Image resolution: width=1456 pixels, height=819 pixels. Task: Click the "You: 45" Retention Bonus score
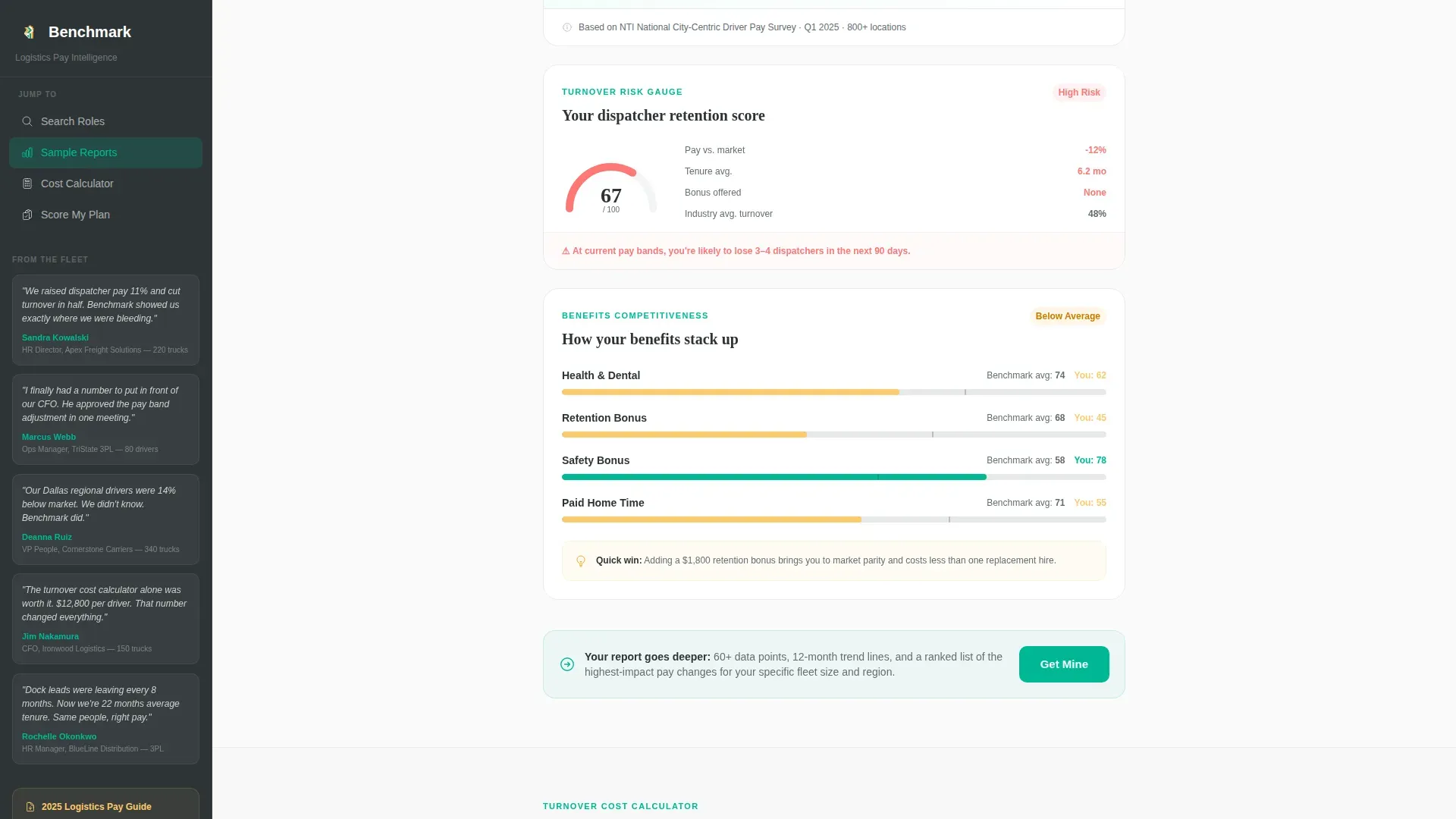coord(1090,418)
